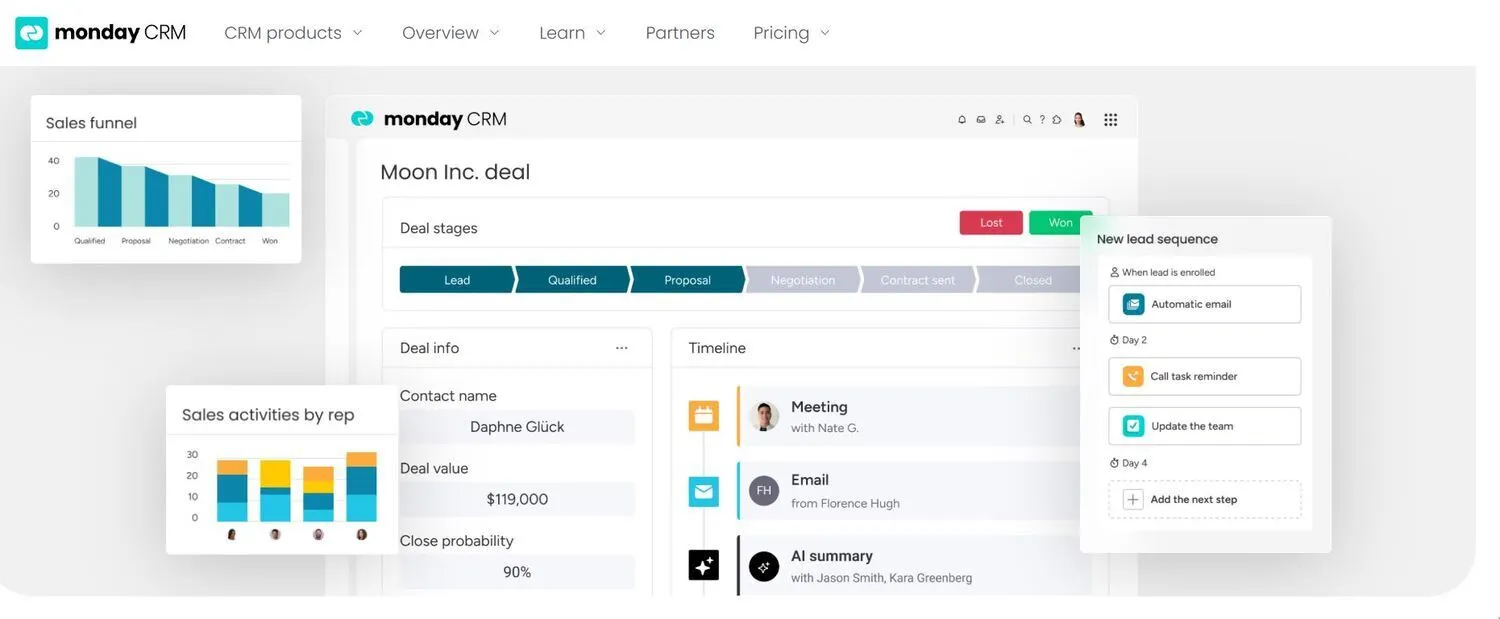
Task: Click the AI summary round black avatar
Action: [764, 566]
